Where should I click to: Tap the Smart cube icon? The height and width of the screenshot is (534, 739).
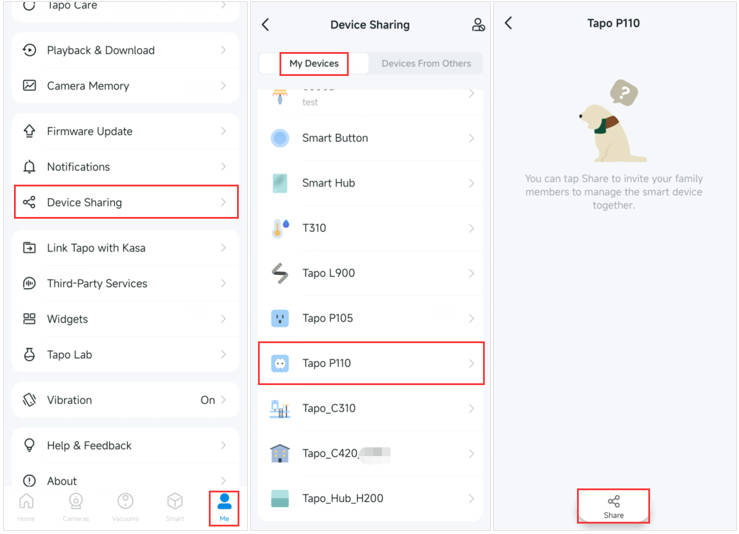(x=175, y=502)
